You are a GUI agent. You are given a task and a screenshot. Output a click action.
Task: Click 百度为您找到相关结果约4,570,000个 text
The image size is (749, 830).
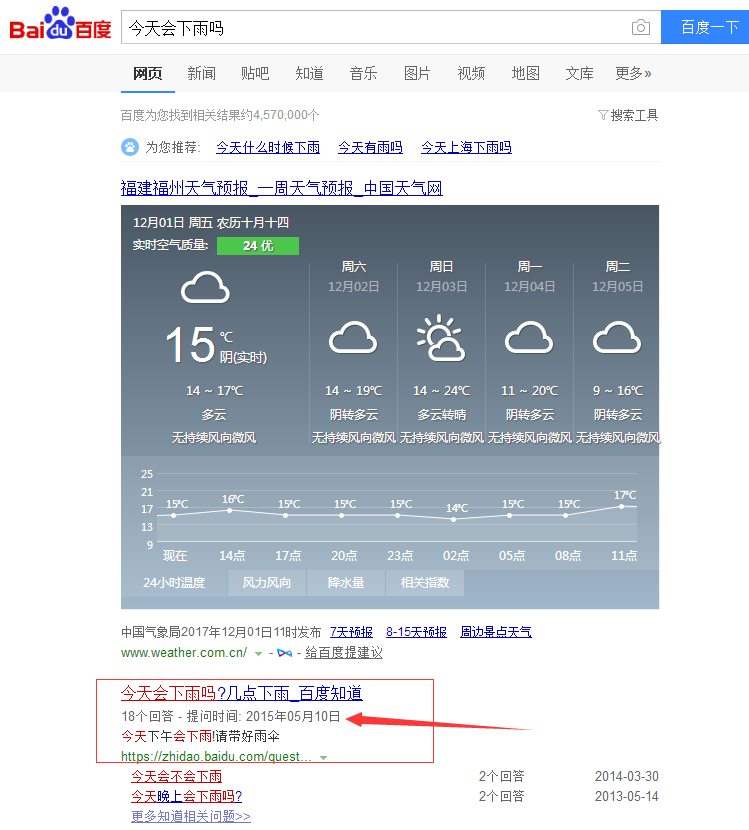220,115
